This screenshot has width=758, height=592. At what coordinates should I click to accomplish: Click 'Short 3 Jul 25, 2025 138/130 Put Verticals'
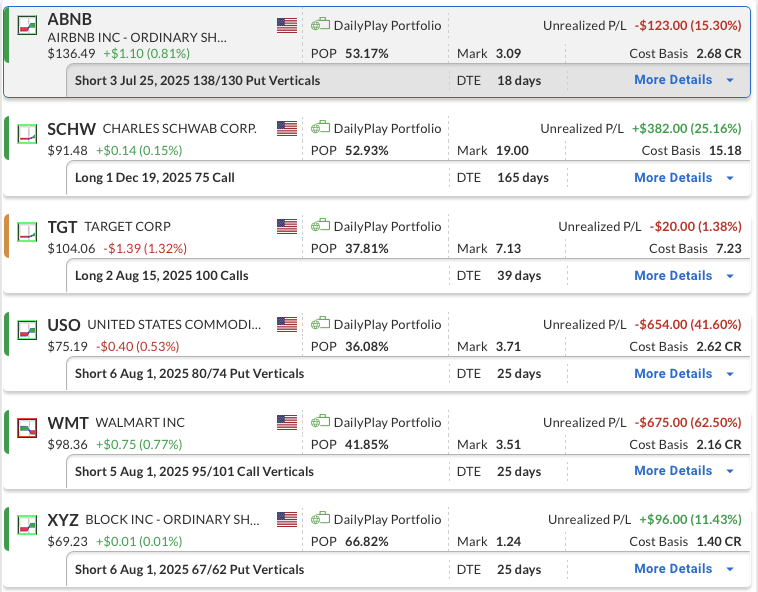pyautogui.click(x=197, y=81)
